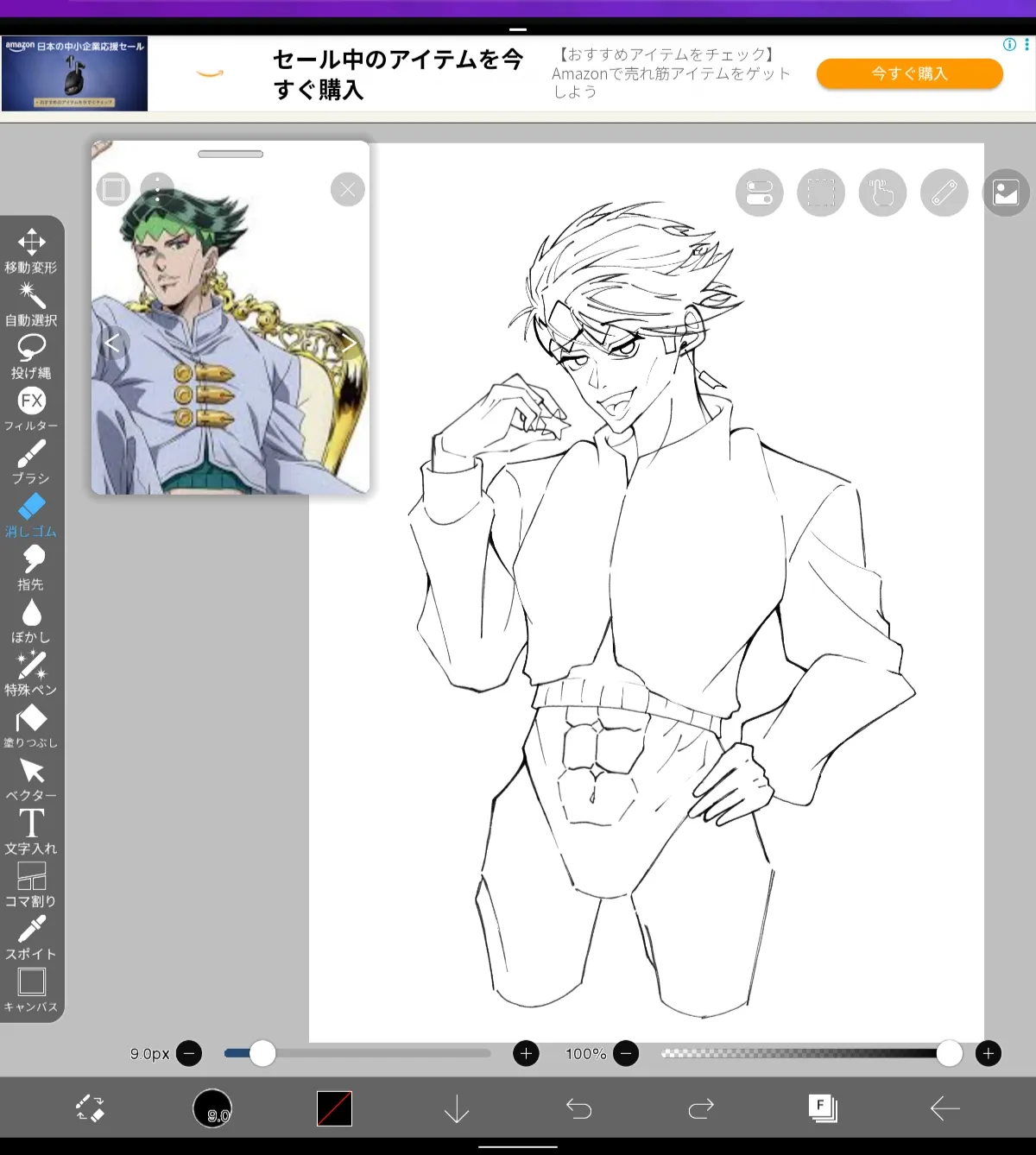1036x1155 pixels.
Task: Open the layers panel icon
Action: click(x=823, y=1108)
